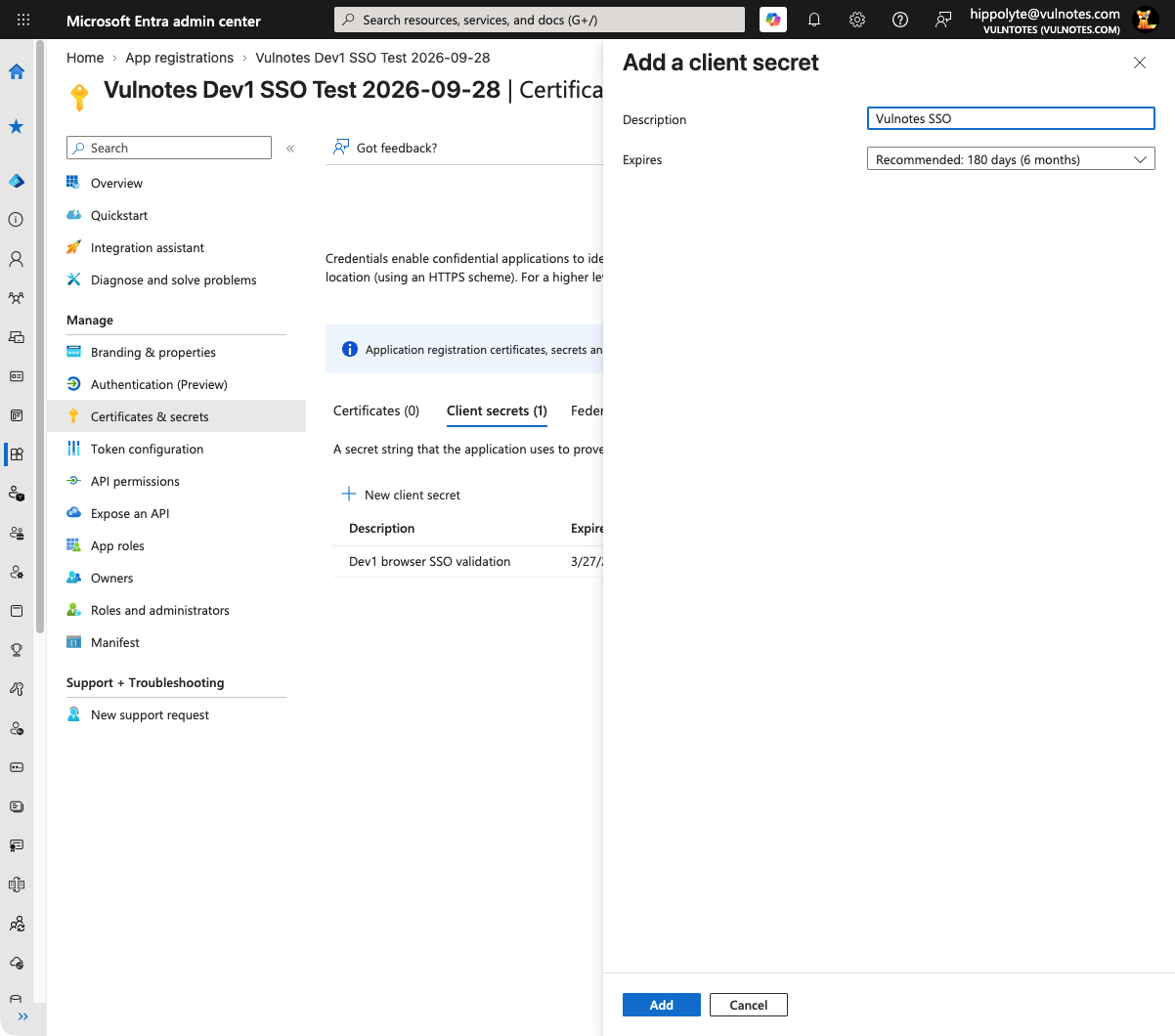This screenshot has width=1175, height=1036.
Task: Open Favorites star in the left rail
Action: pyautogui.click(x=17, y=126)
